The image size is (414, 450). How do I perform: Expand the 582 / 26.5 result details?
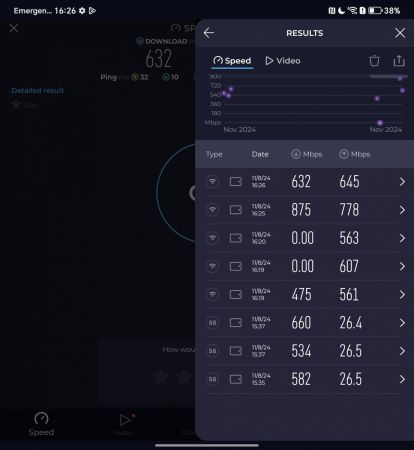(402, 379)
